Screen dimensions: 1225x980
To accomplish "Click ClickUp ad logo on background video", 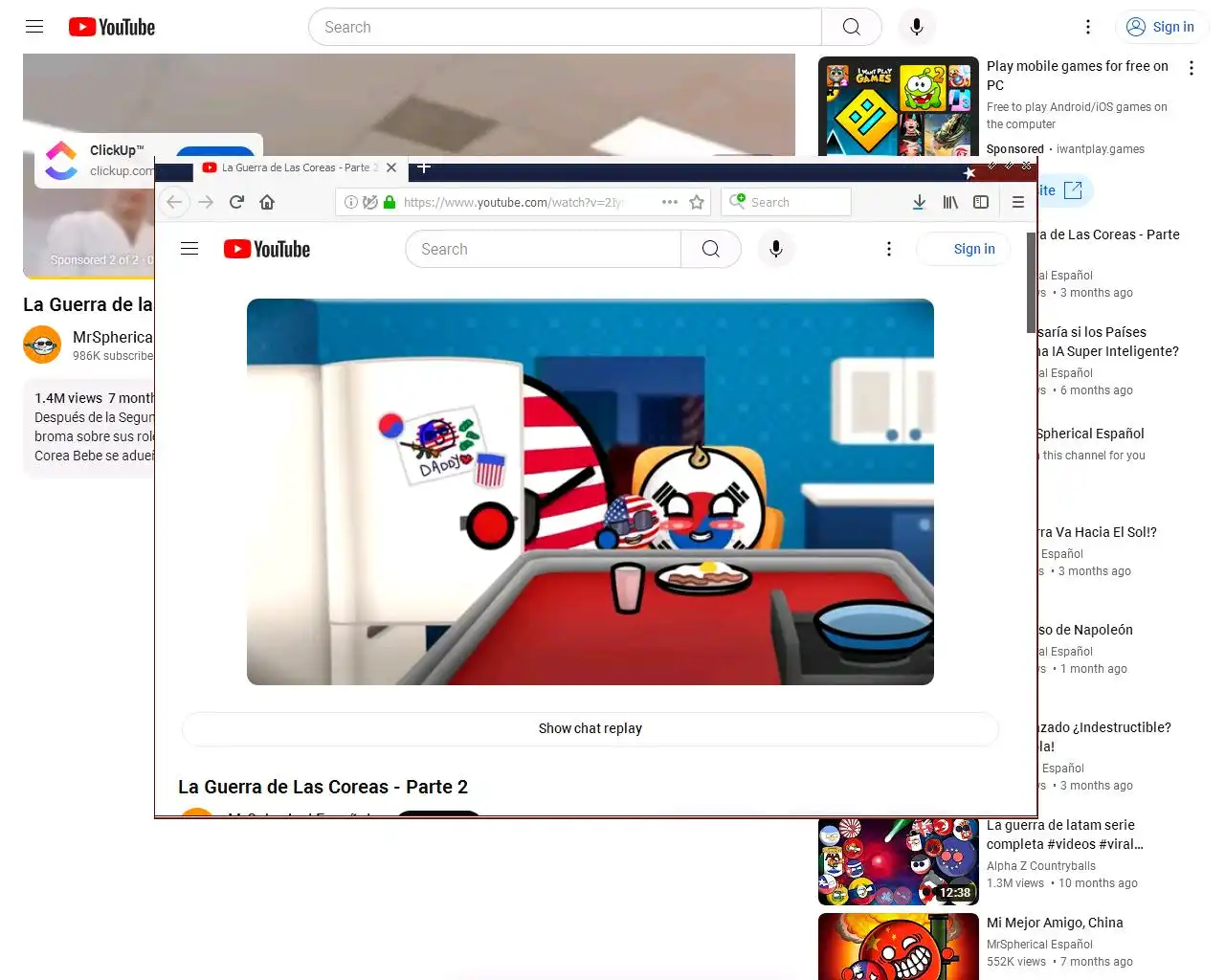I will [61, 160].
